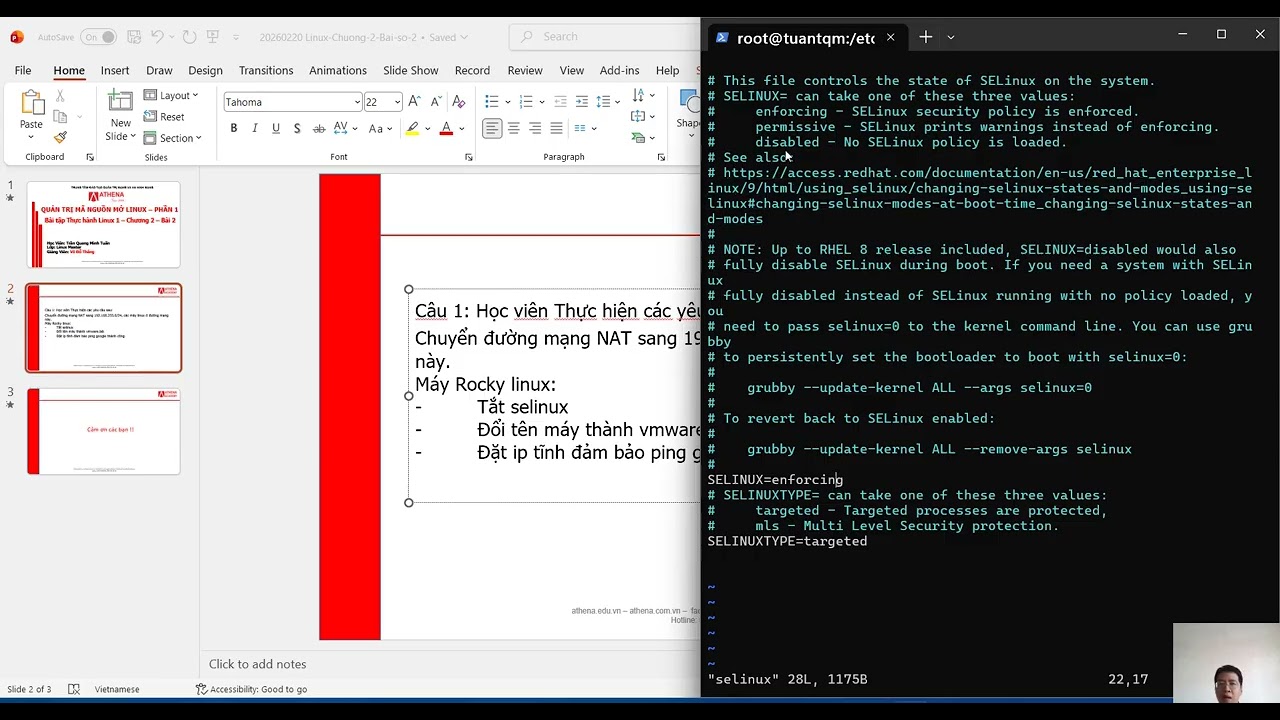Switch to the Insert tab
Viewport: 1280px width, 720px height.
coord(114,70)
